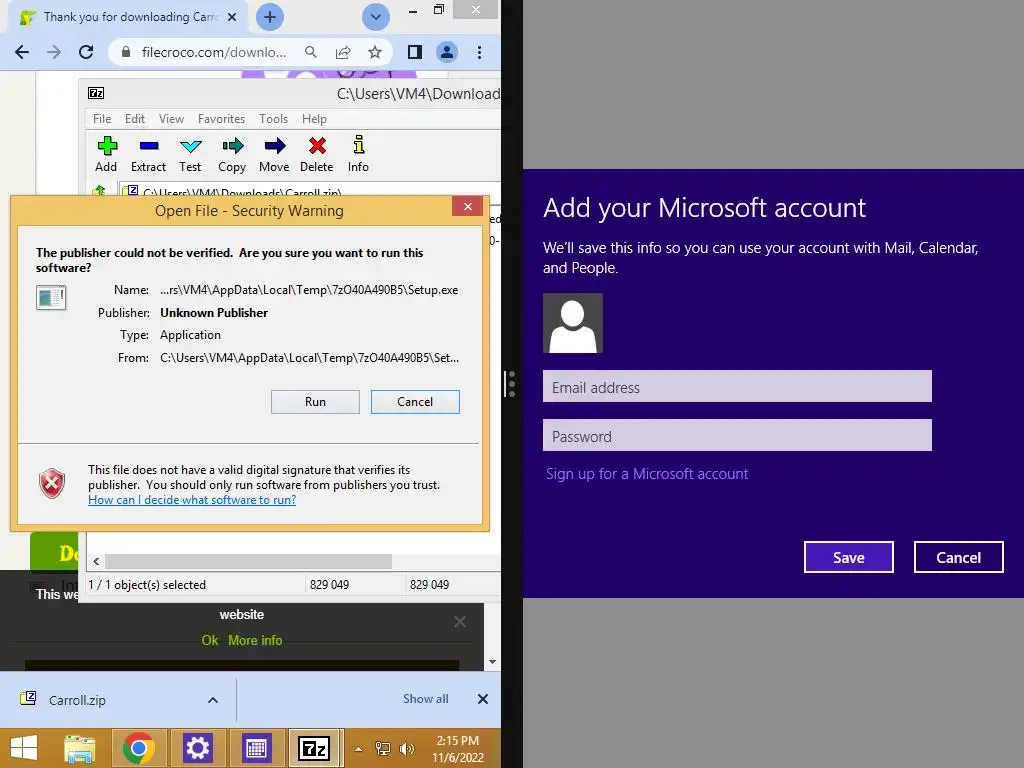Open the View menu in 7-Zip
1024x768 pixels.
[171, 119]
